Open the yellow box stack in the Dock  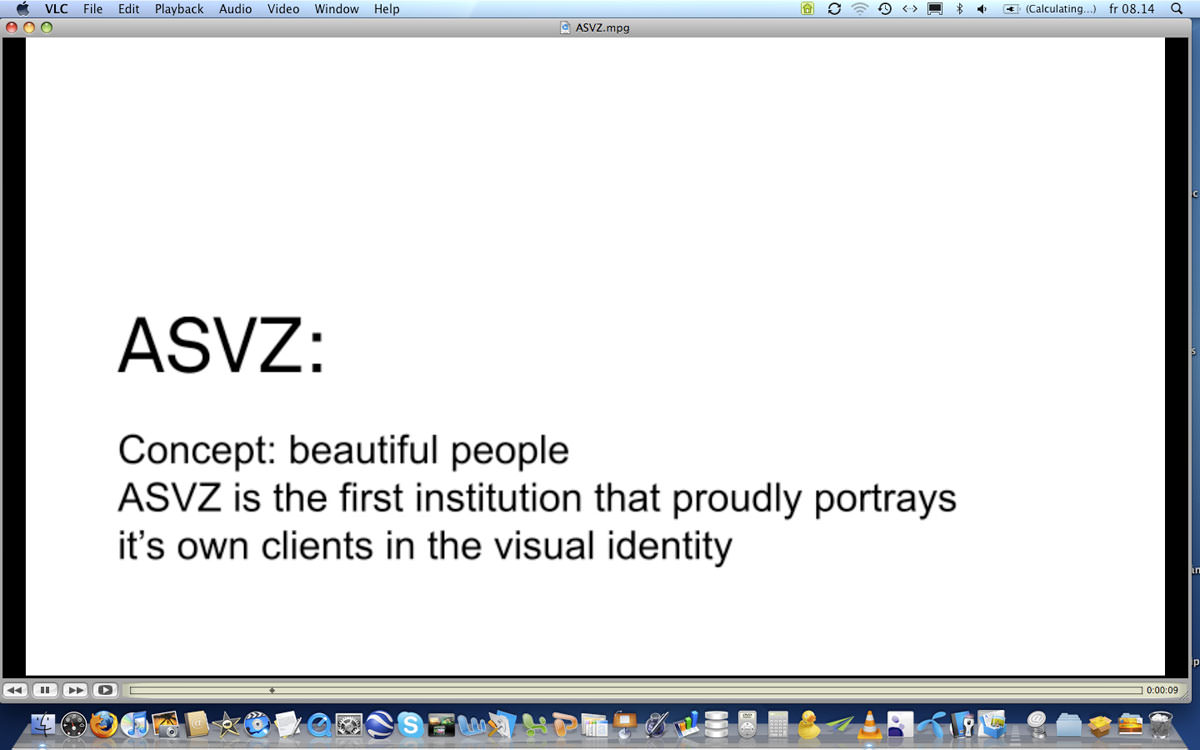pos(1099,724)
